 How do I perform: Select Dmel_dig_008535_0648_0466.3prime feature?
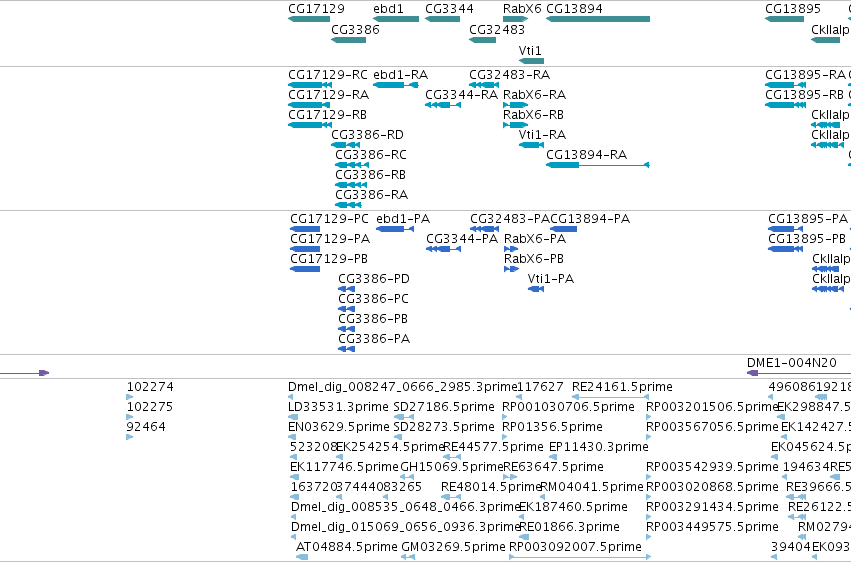(x=294, y=517)
